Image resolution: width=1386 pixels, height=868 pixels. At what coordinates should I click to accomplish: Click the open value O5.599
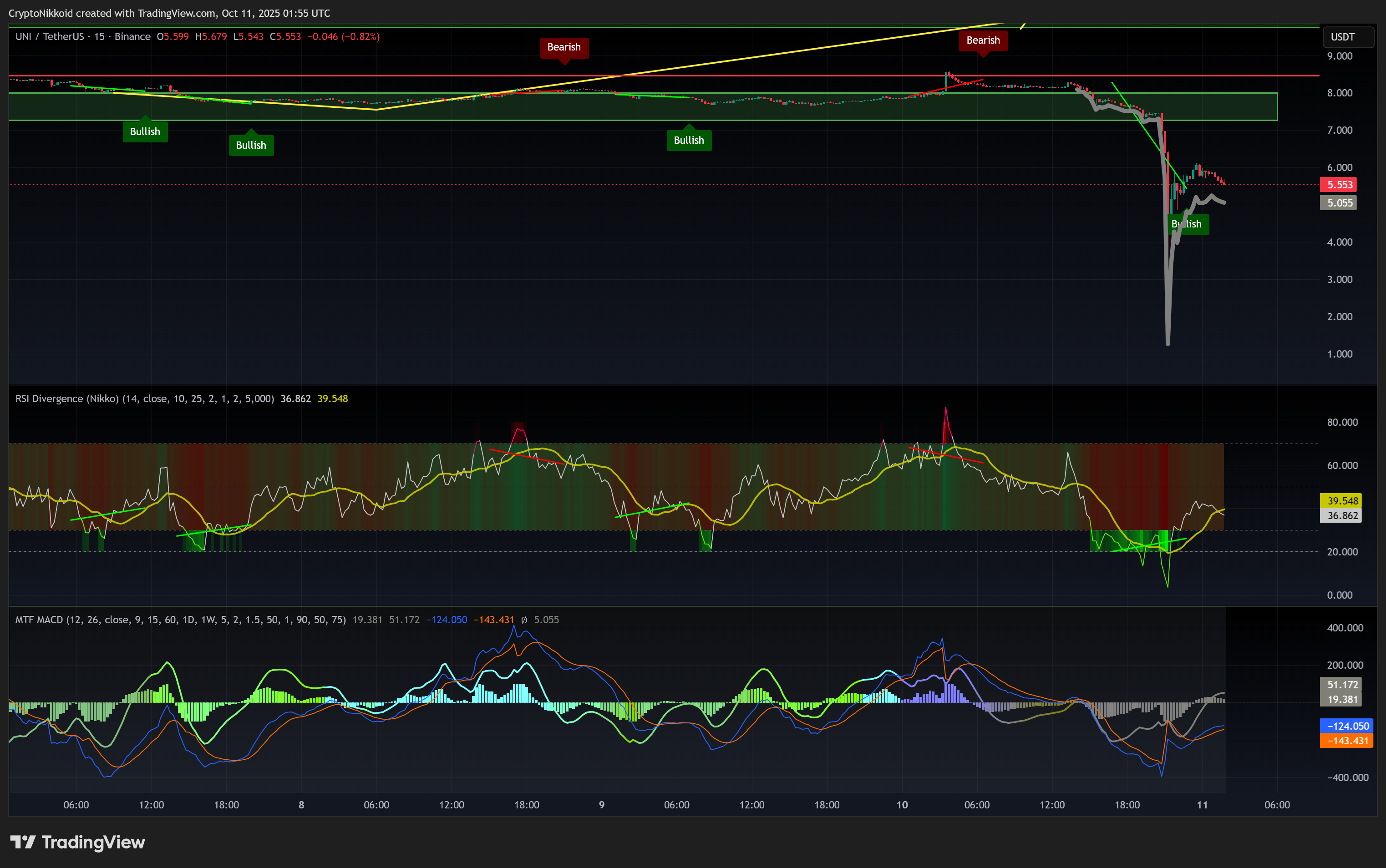173,37
